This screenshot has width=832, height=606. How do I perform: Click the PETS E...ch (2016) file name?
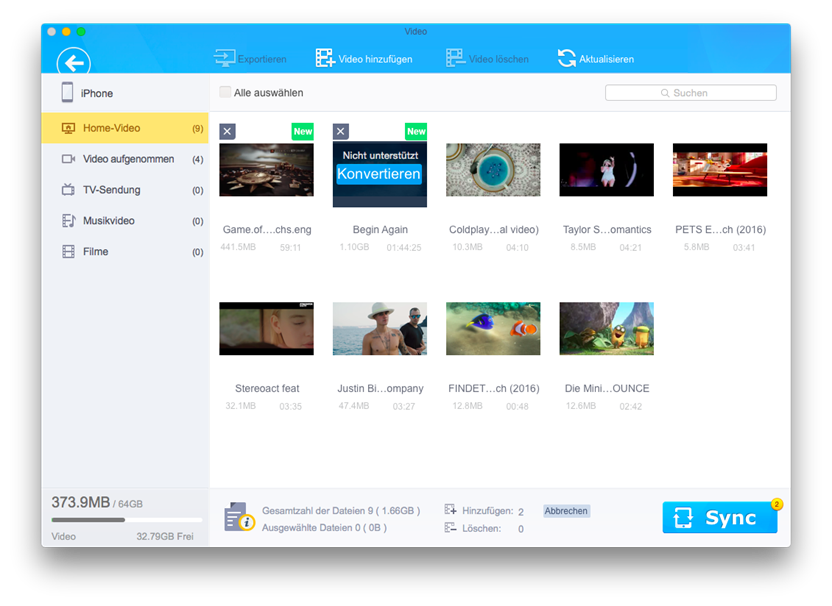(721, 229)
